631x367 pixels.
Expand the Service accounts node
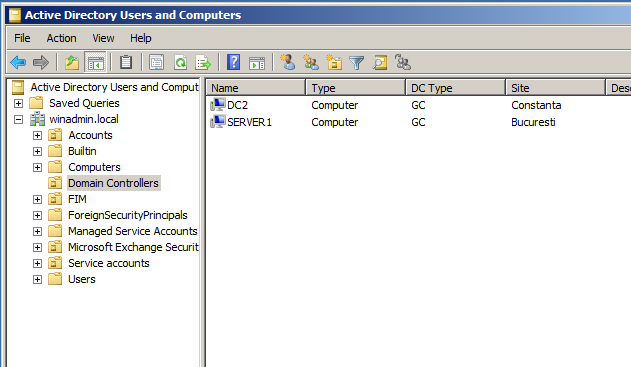click(x=37, y=264)
